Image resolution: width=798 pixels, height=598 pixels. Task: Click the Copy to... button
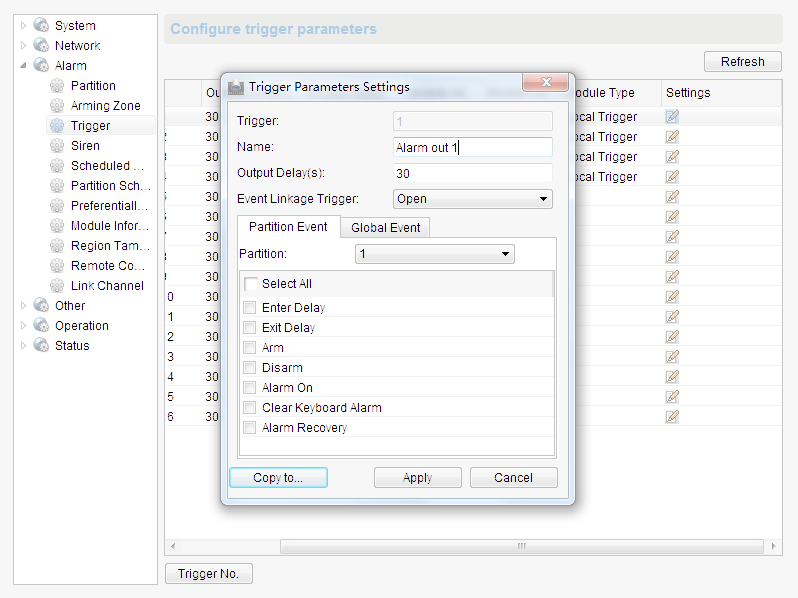(278, 477)
